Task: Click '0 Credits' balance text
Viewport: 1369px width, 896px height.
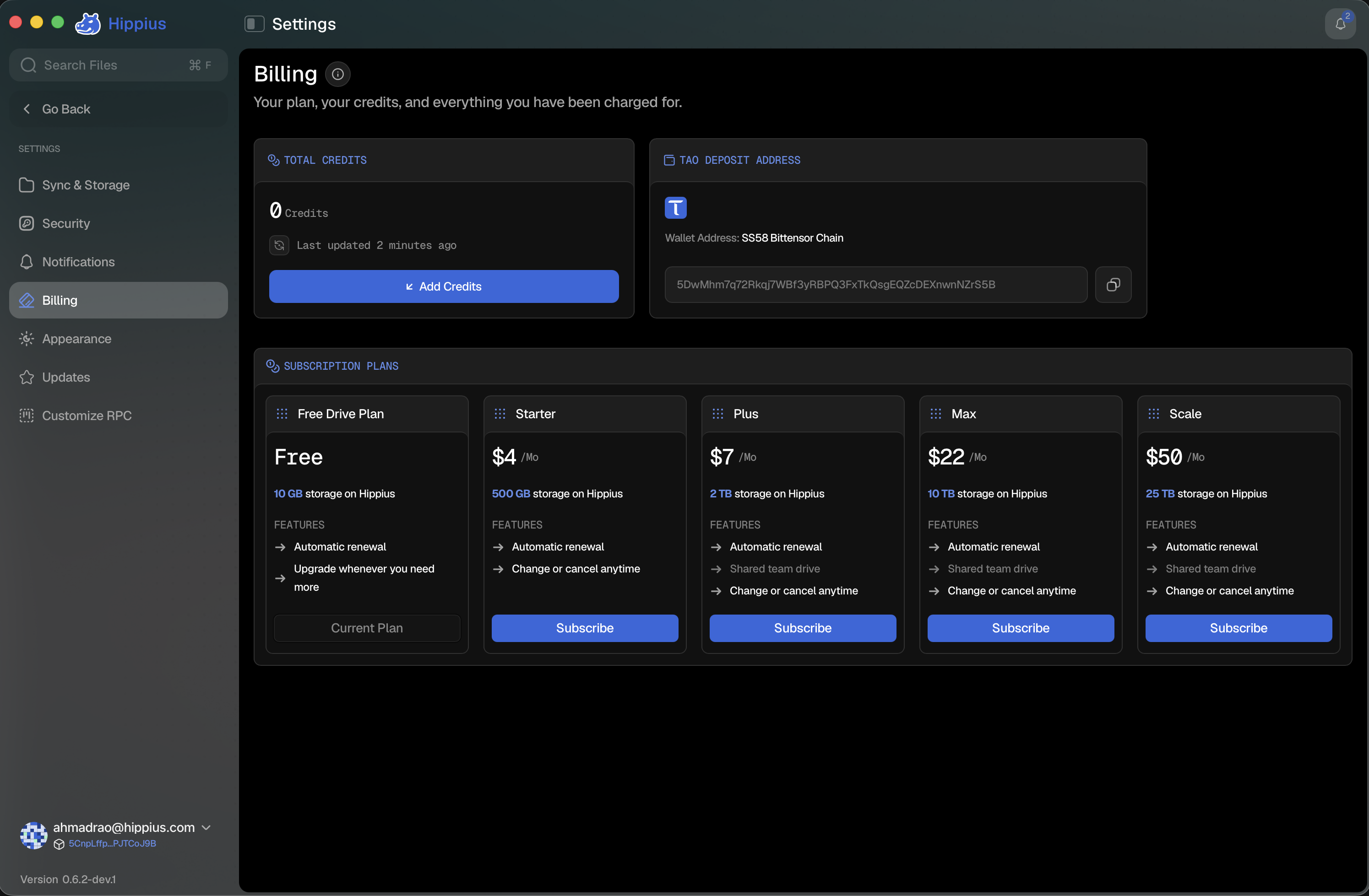Action: (299, 211)
